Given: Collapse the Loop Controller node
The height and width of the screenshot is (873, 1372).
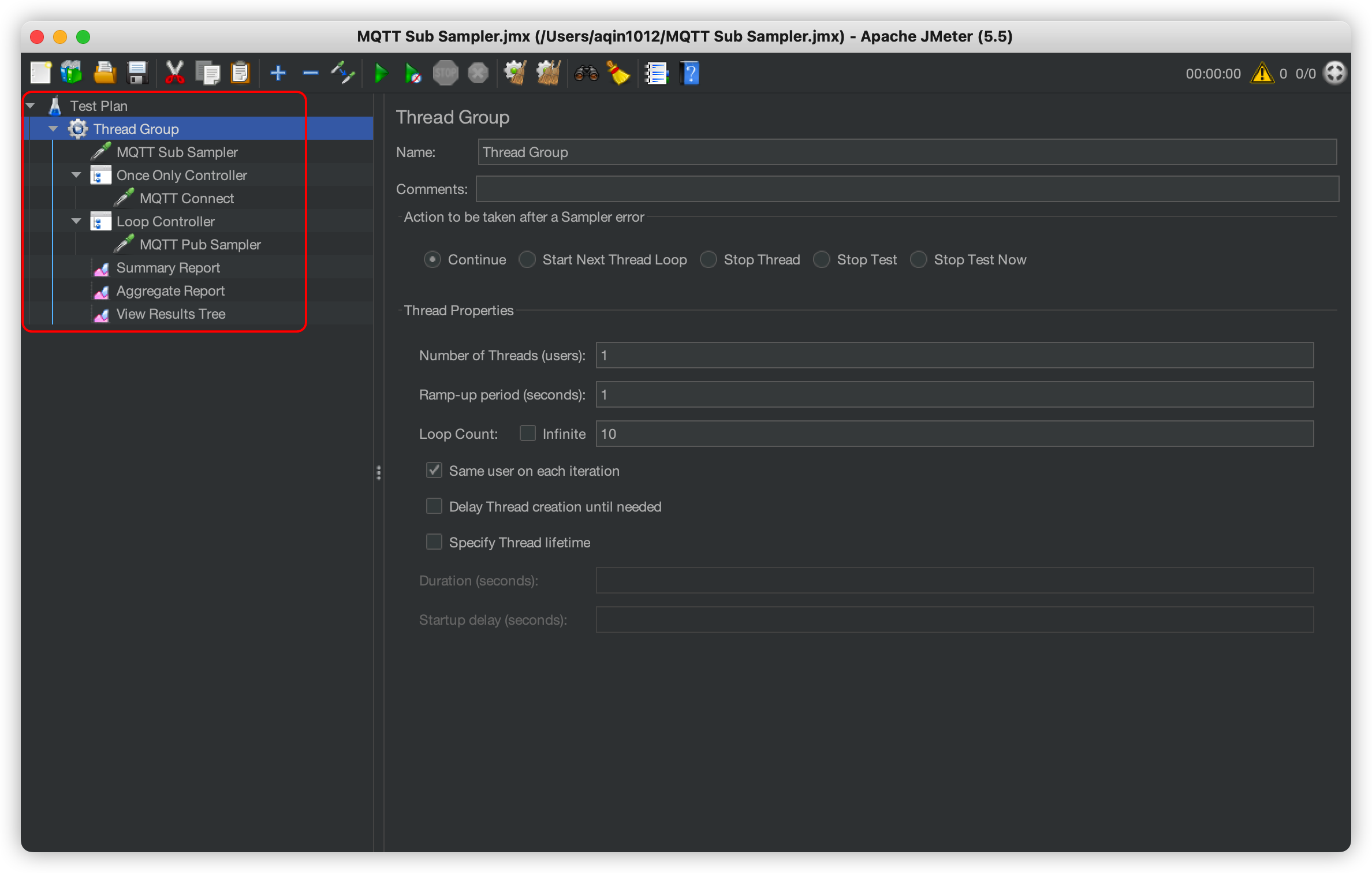Looking at the screenshot, I should 76,221.
